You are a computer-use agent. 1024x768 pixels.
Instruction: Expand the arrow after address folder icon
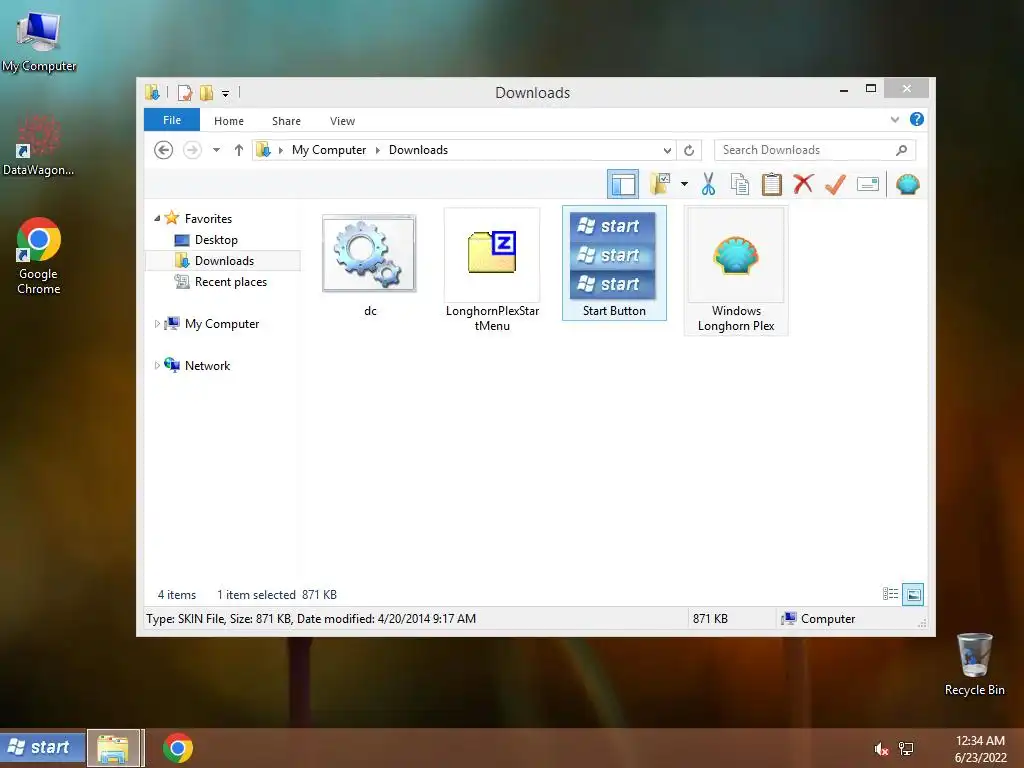pyautogui.click(x=281, y=150)
